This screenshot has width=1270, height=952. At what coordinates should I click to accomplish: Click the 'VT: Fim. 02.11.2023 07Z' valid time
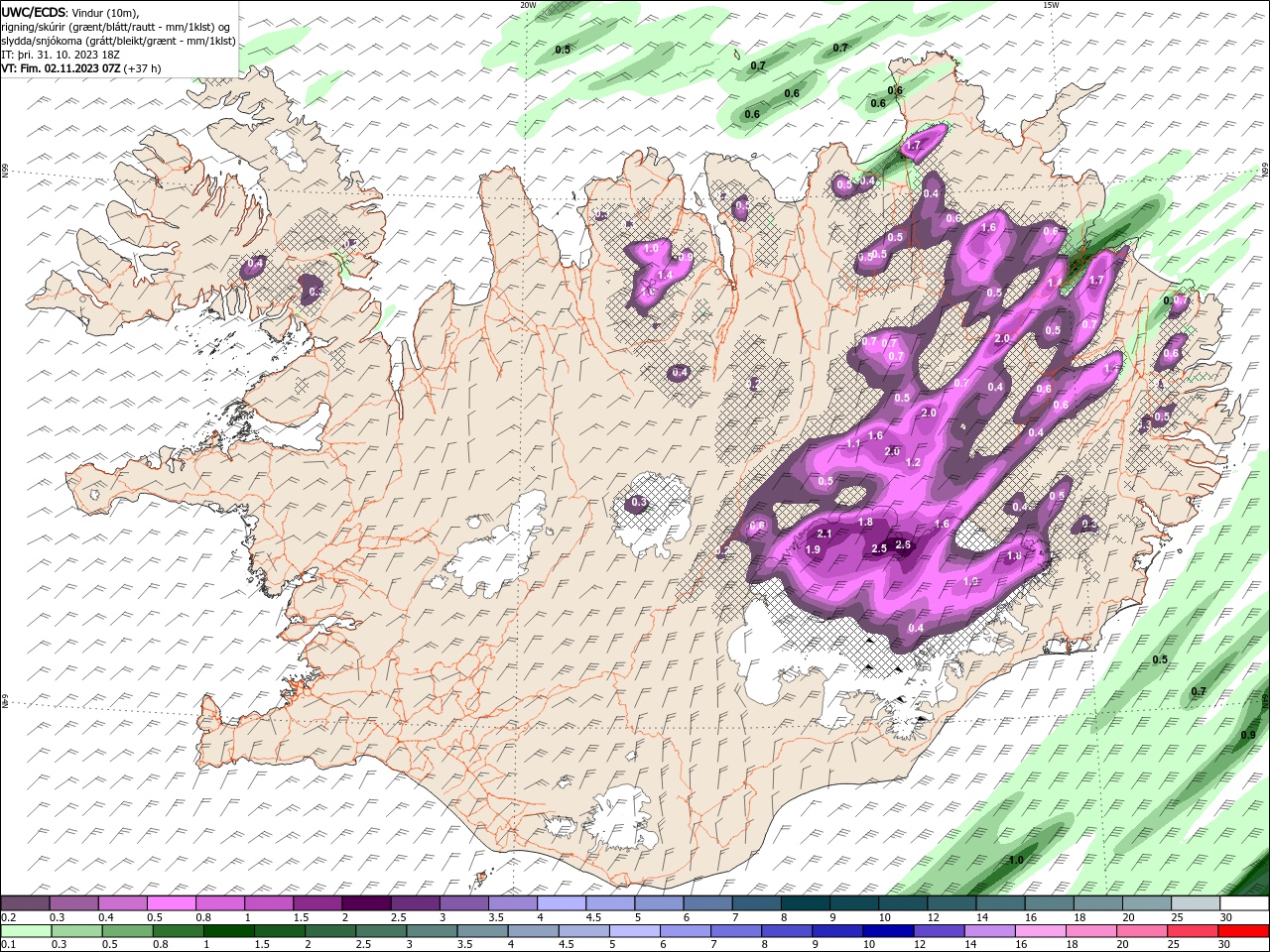tap(62, 68)
